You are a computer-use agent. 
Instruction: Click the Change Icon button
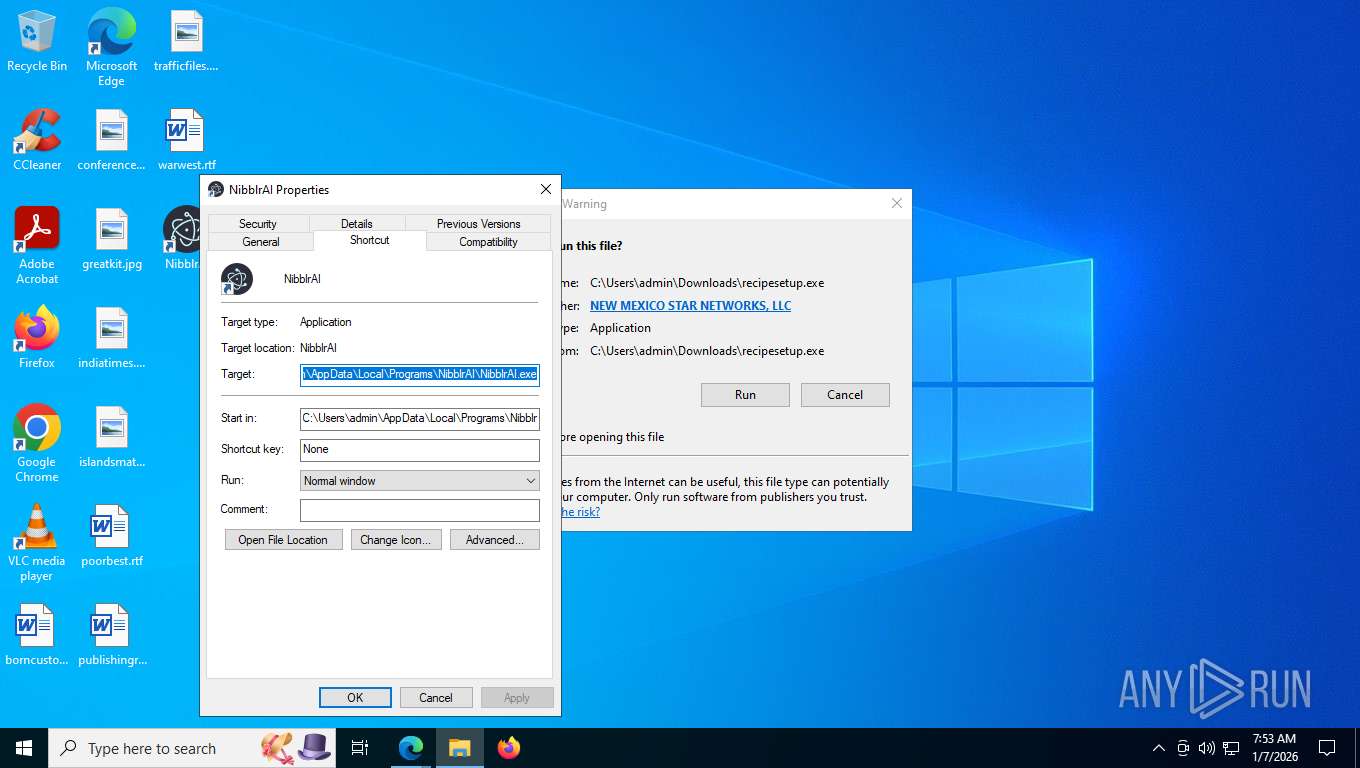click(396, 540)
